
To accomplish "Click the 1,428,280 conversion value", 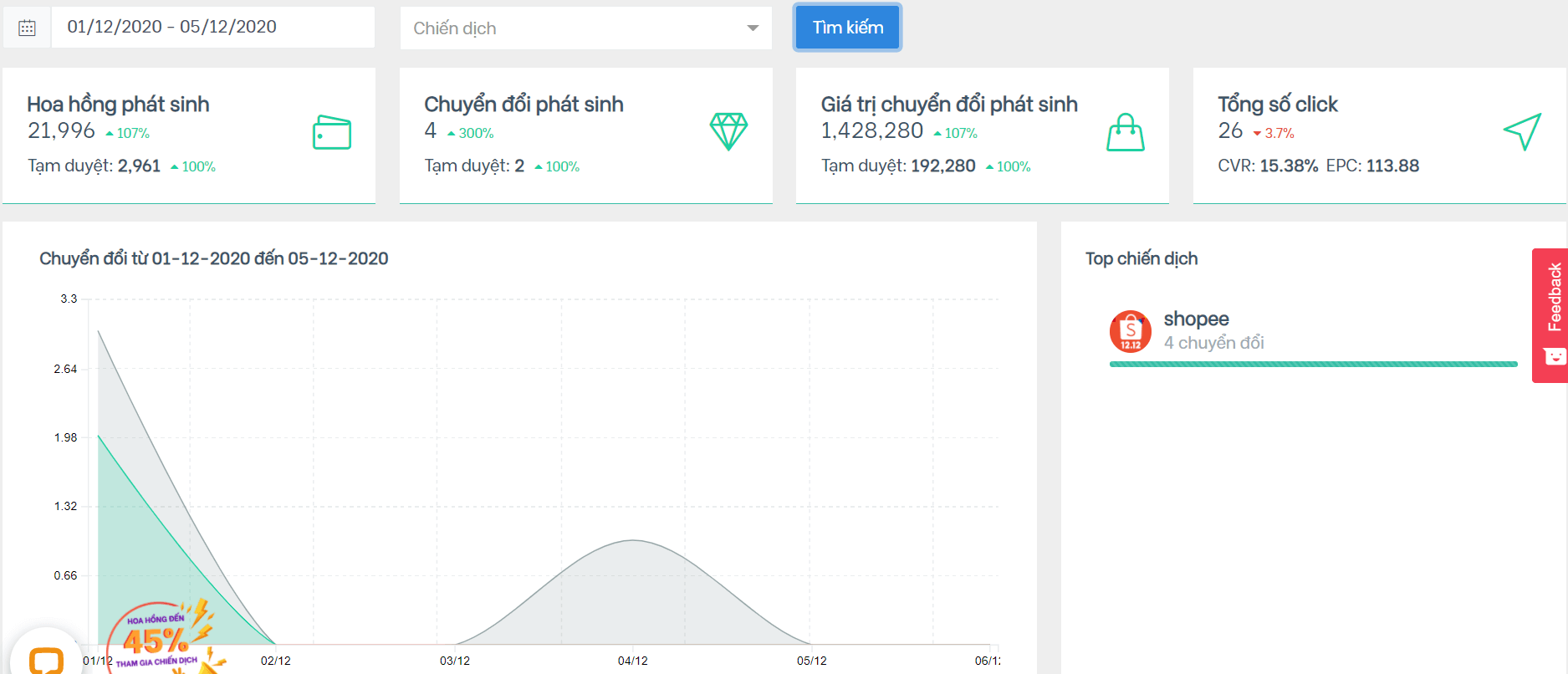I will pos(871,130).
